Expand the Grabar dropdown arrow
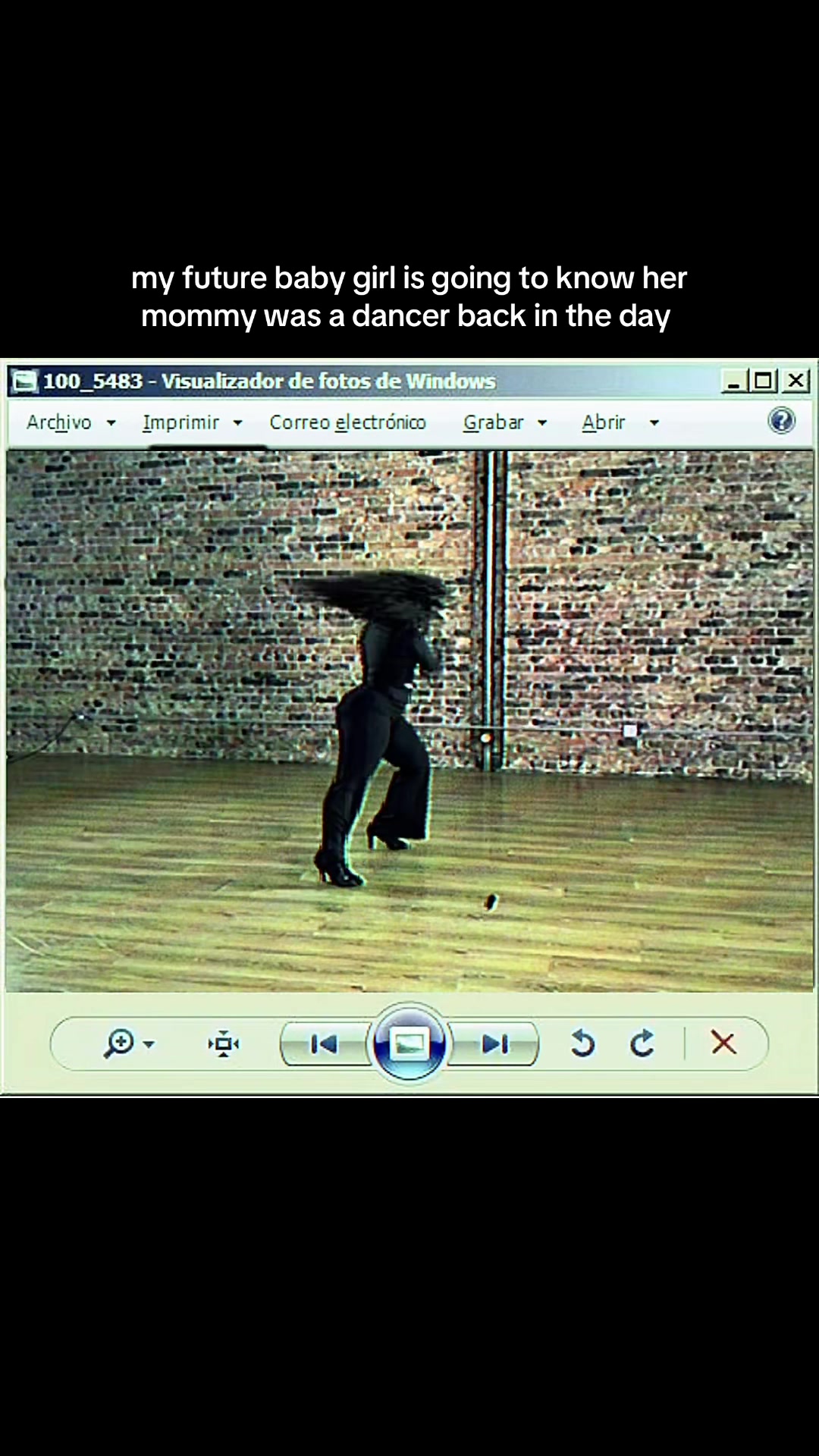819x1456 pixels. 542,423
